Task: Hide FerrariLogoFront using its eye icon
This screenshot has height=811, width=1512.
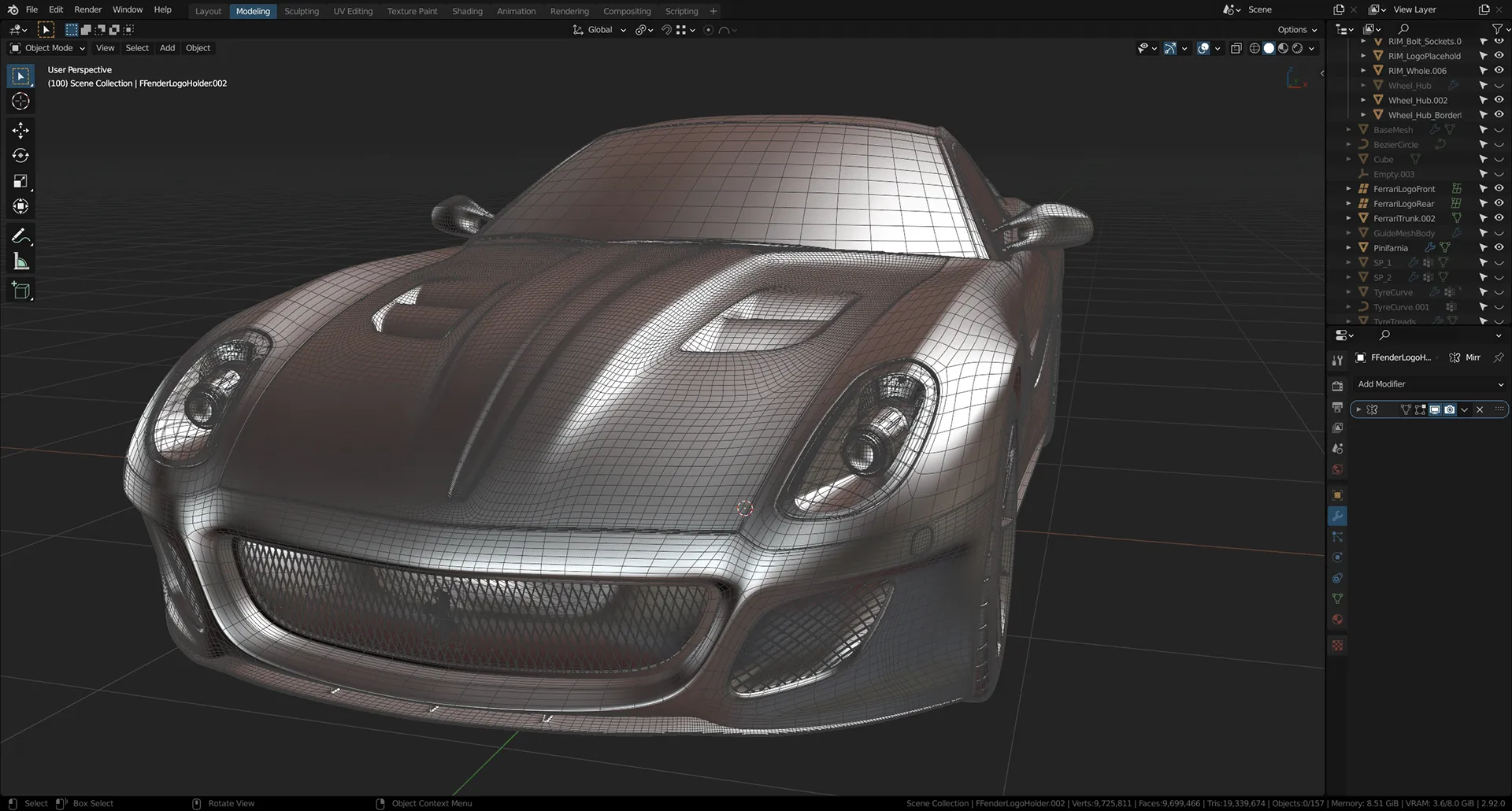Action: click(1499, 189)
